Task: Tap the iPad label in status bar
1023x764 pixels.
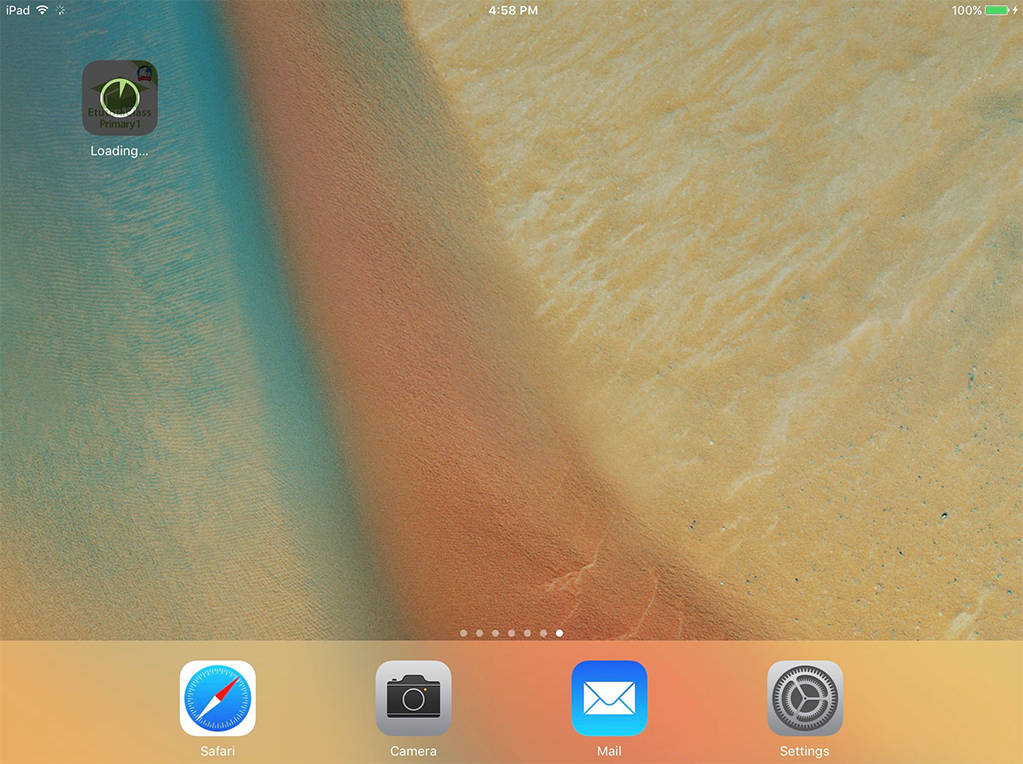Action: pyautogui.click(x=17, y=10)
